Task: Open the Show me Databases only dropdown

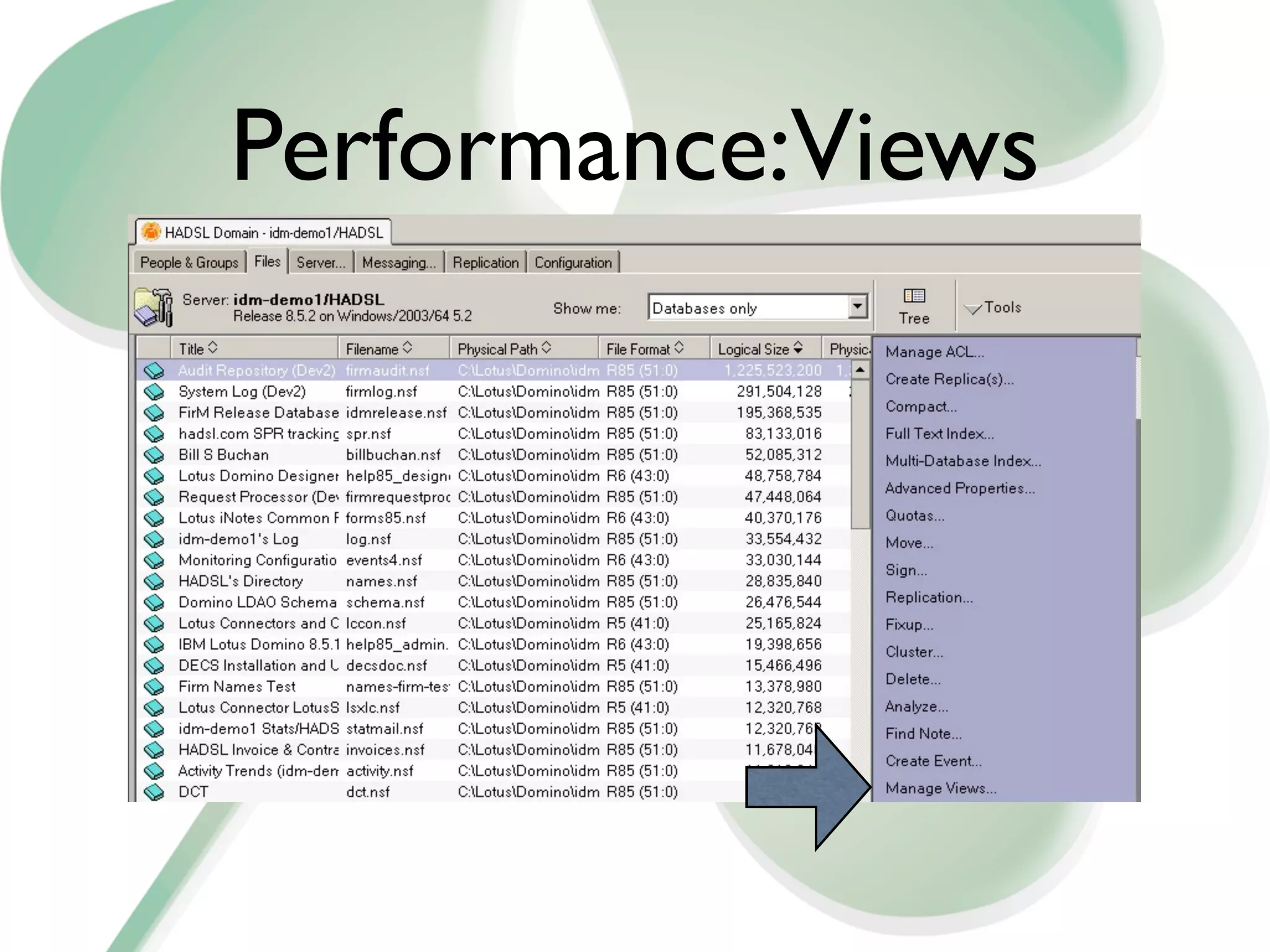Action: (858, 306)
